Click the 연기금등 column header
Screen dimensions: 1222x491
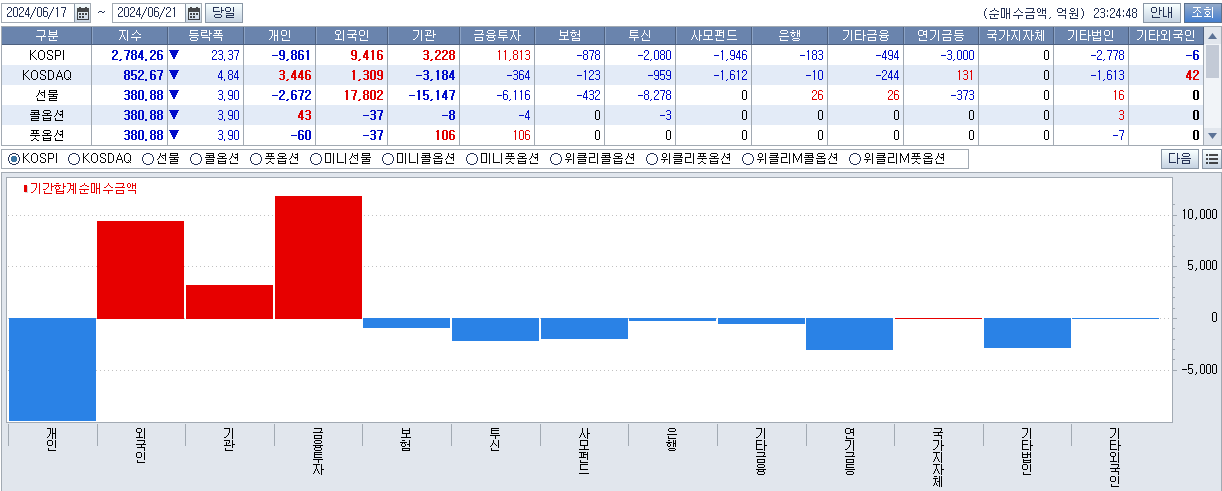[941, 35]
